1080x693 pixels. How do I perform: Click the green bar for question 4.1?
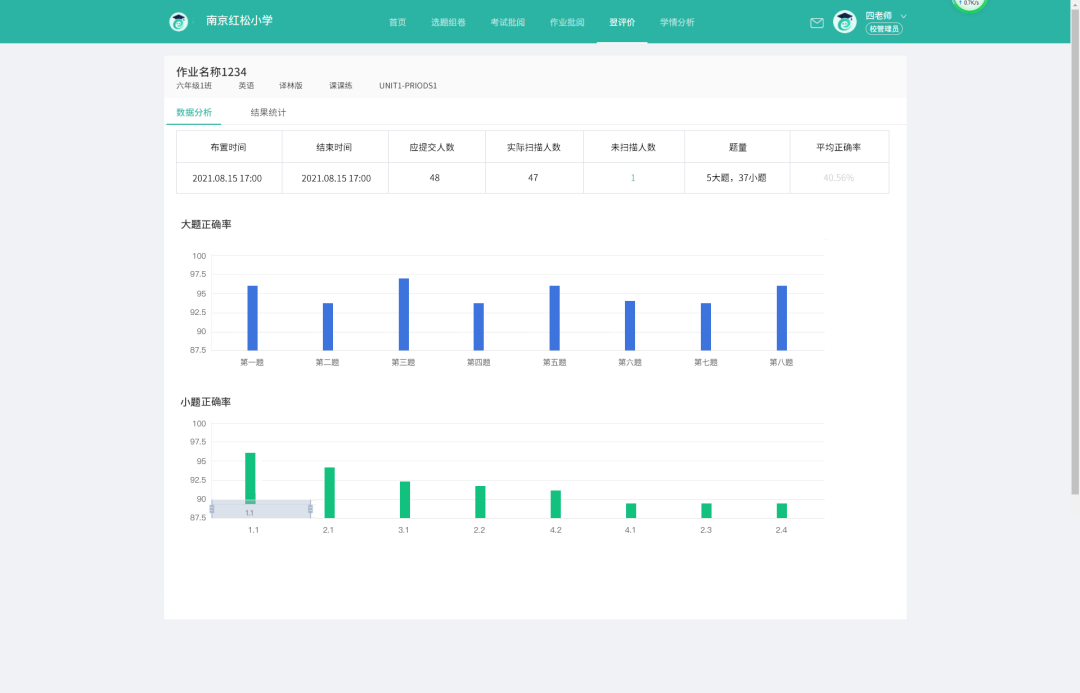631,510
